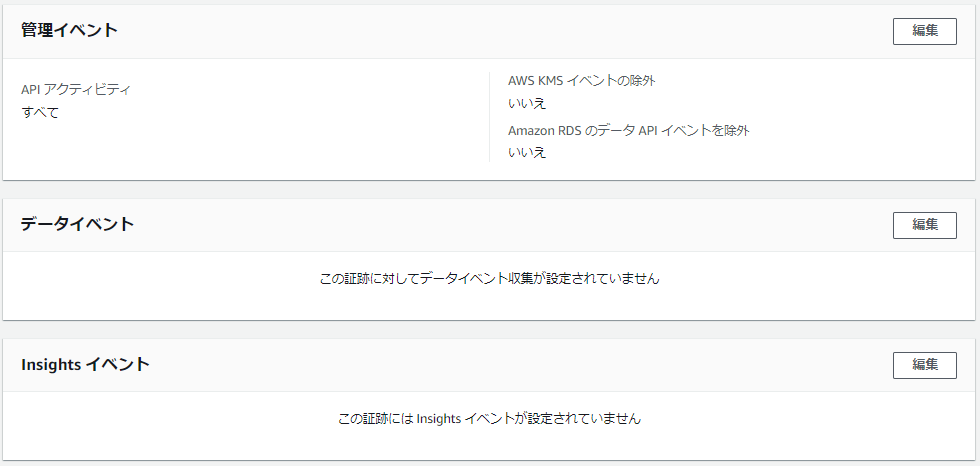This screenshot has height=466, width=980.
Task: Click the Insights イベントが設定されていません message
Action: (x=489, y=419)
